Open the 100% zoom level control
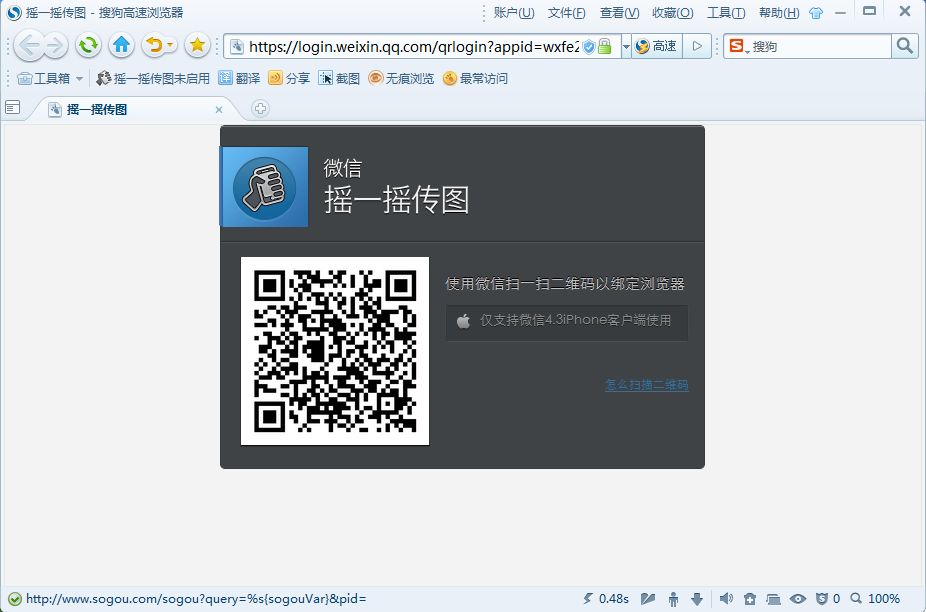 click(x=875, y=599)
